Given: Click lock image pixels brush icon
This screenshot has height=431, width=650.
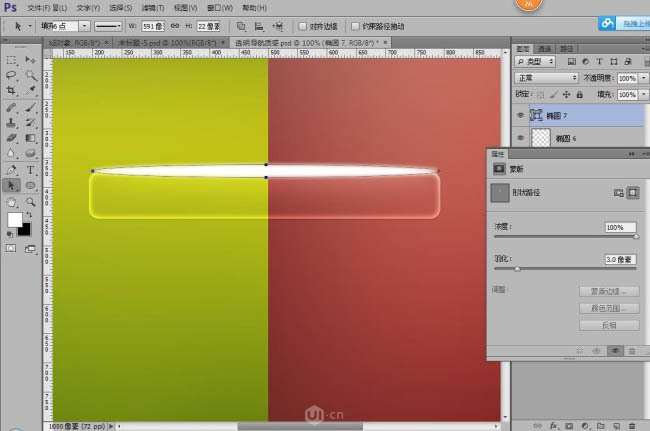Looking at the screenshot, I should click(x=553, y=95).
